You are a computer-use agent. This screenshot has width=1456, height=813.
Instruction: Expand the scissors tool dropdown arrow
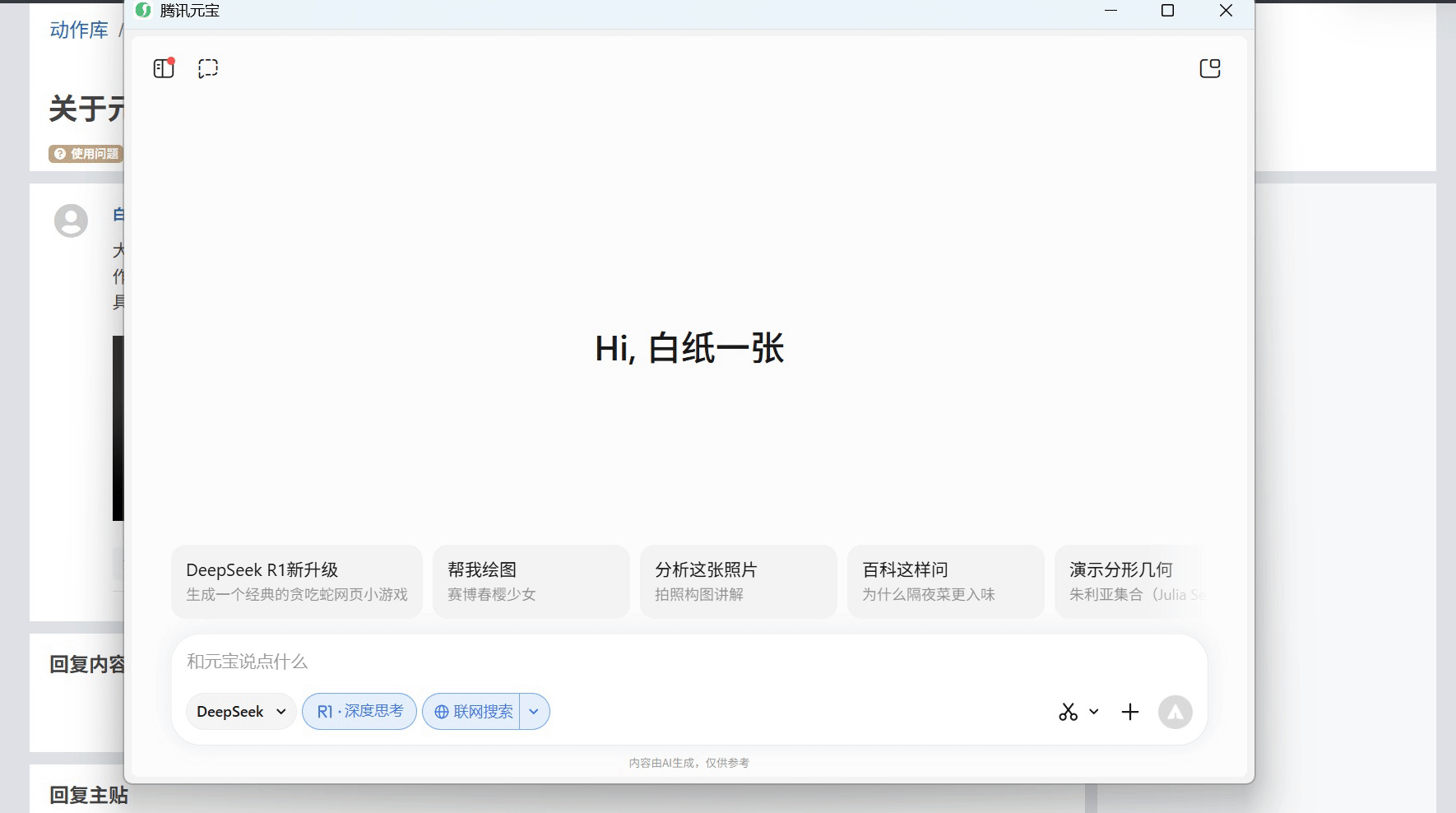1094,712
